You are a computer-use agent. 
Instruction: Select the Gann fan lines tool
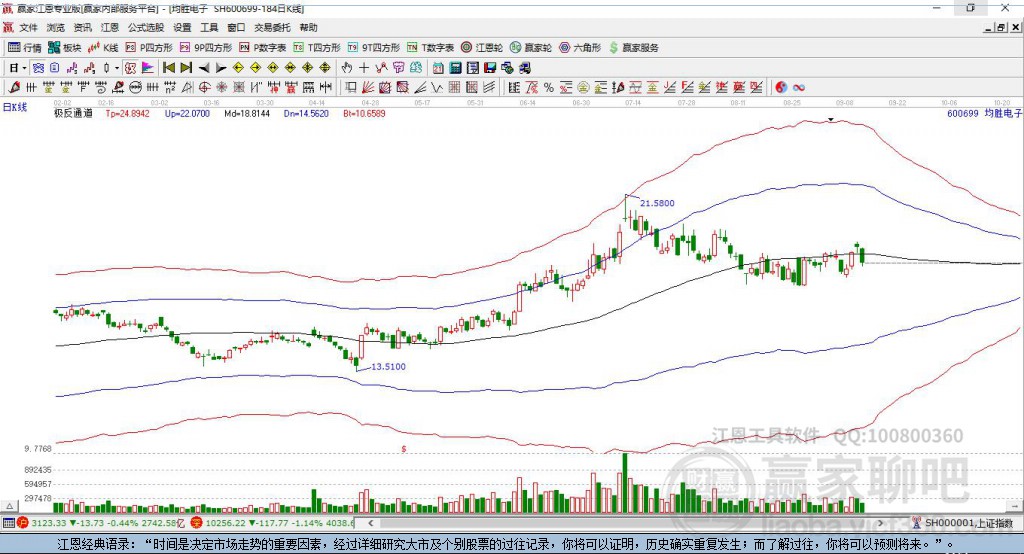(368, 87)
